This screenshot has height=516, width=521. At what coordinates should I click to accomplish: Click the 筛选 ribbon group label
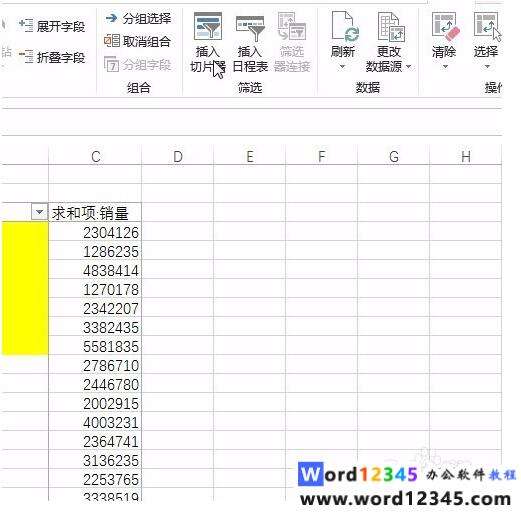coord(250,88)
